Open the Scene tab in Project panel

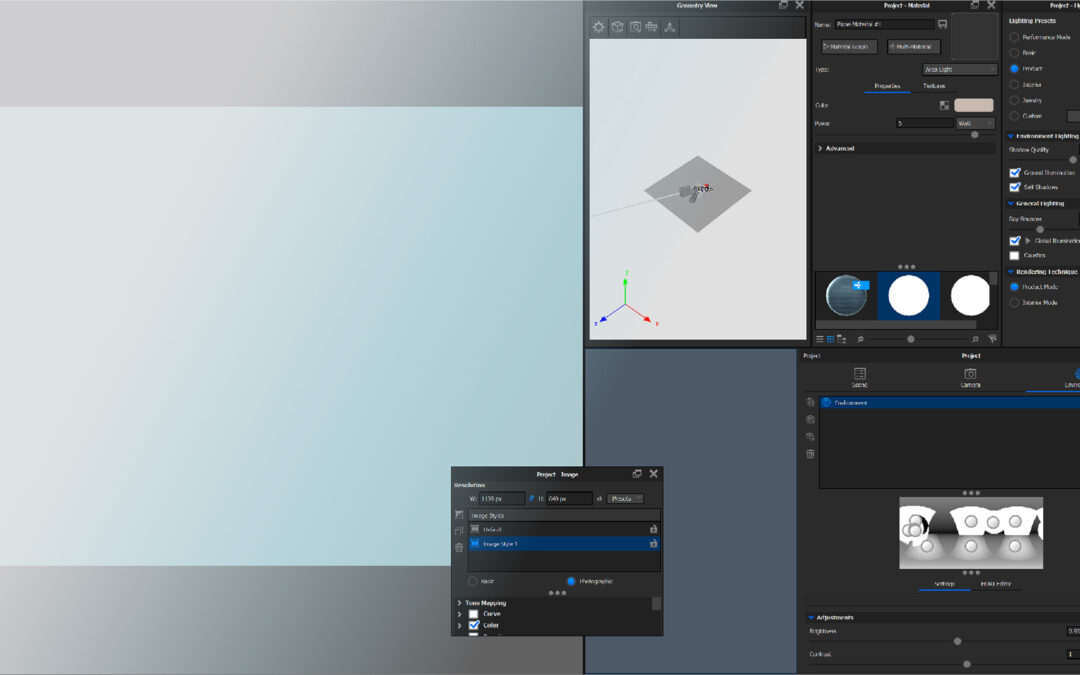pyautogui.click(x=860, y=377)
